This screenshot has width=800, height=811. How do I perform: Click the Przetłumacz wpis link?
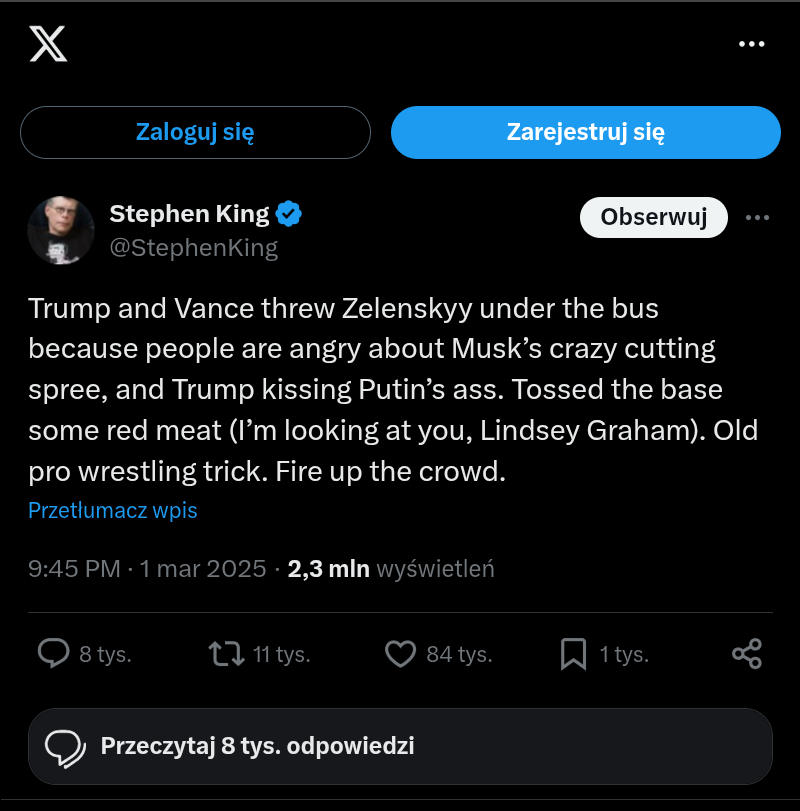tap(113, 510)
